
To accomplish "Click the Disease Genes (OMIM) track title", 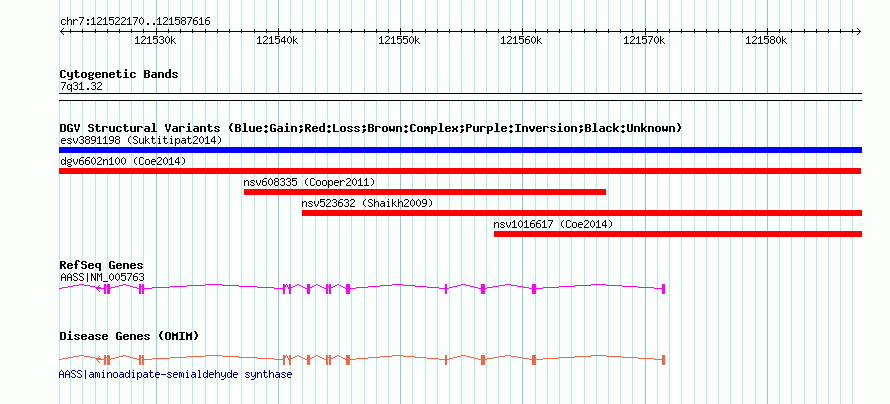I will [x=129, y=336].
